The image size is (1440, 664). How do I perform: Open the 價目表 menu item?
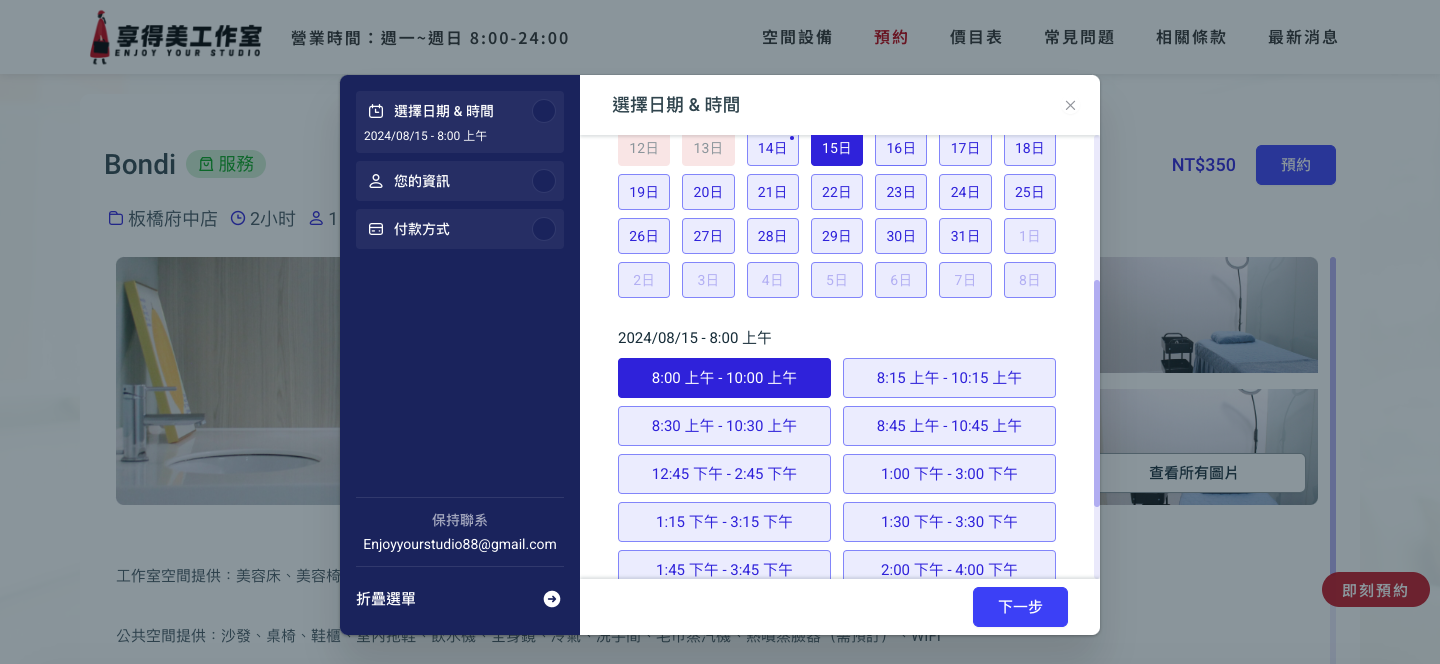coord(976,38)
